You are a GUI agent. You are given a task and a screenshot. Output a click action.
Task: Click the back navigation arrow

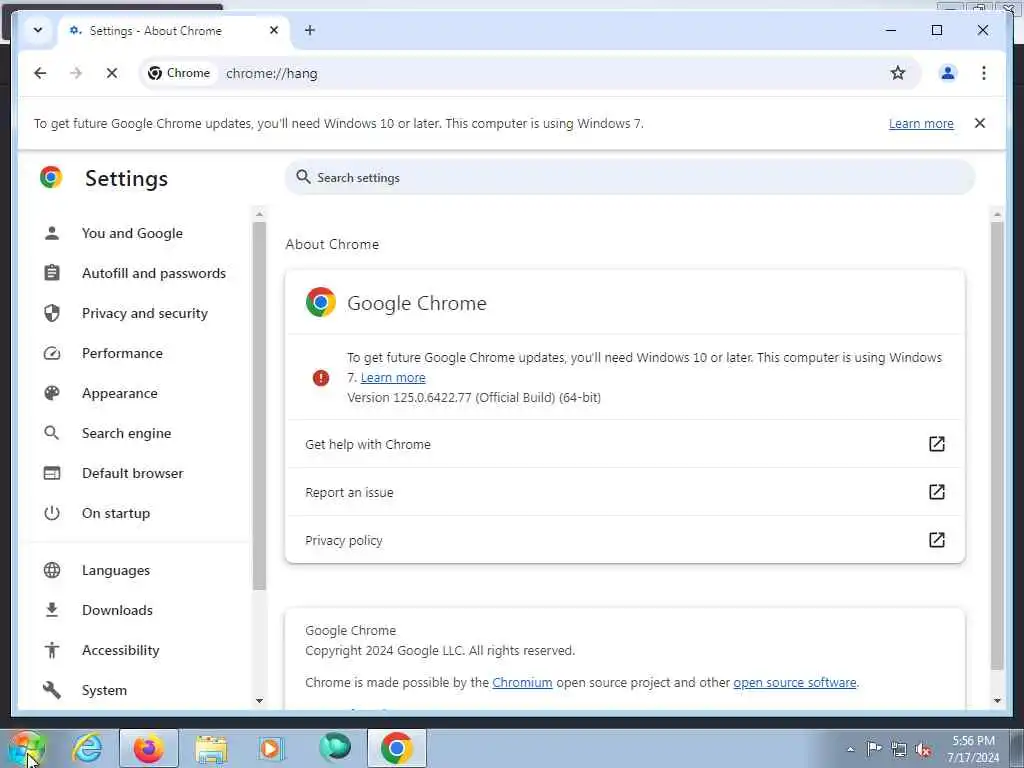point(40,73)
